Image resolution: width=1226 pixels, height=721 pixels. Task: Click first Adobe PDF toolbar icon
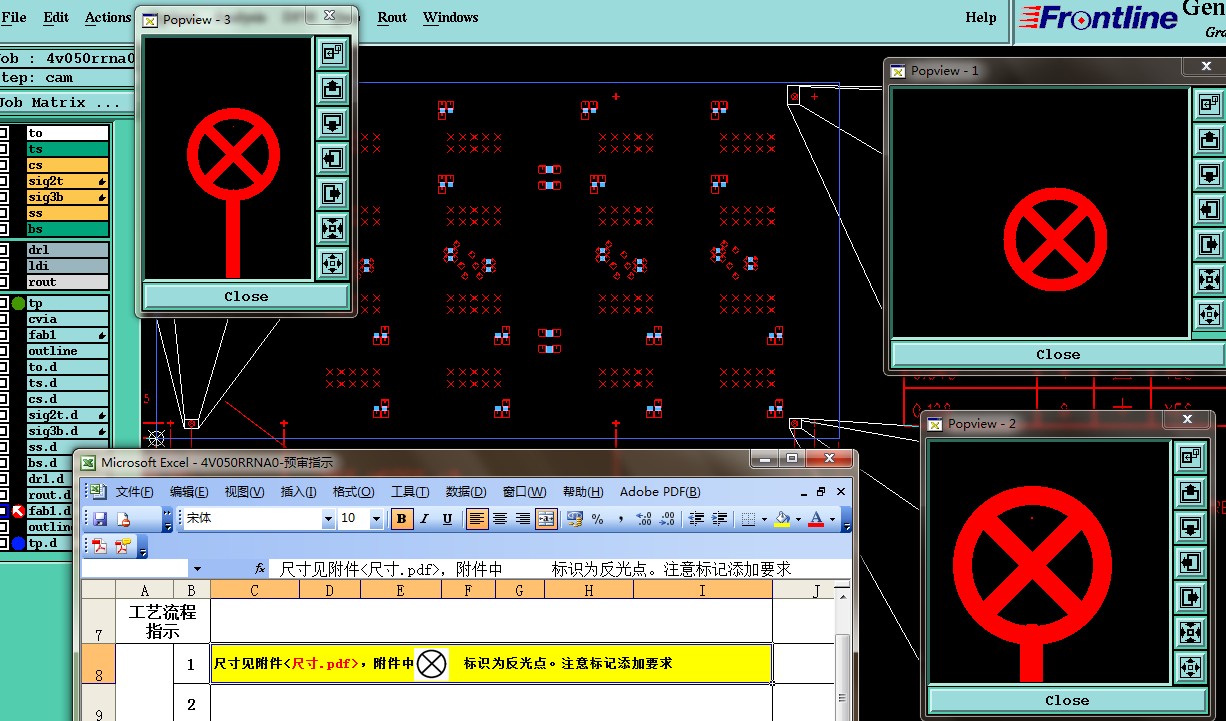click(x=100, y=546)
